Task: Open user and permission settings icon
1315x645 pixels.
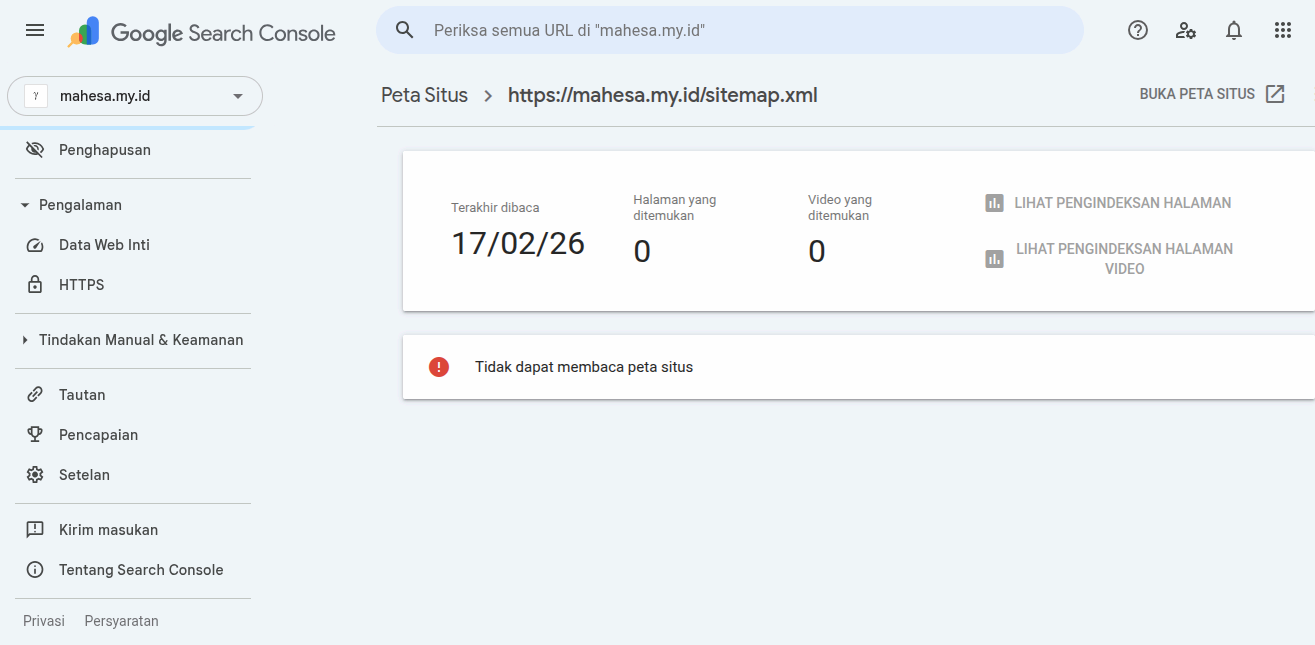Action: (x=1186, y=30)
